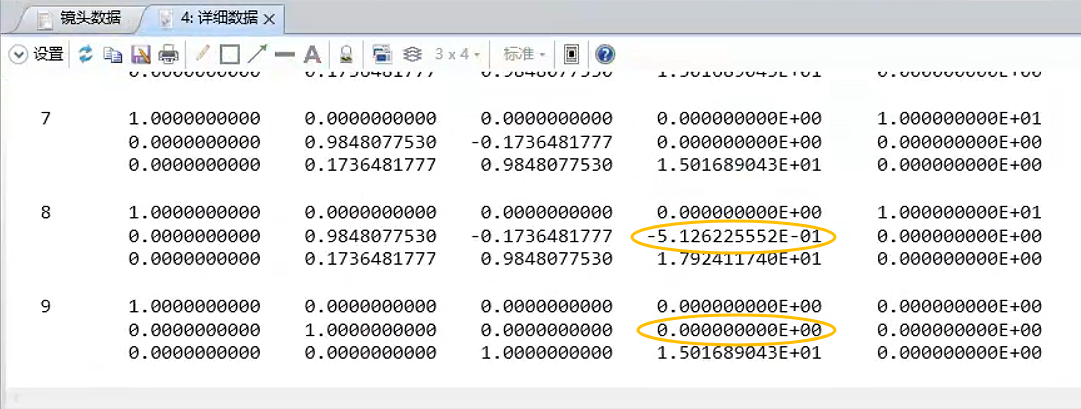Select the green arrow drawing tool
Viewport: 1081px width, 409px height.
tap(257, 54)
